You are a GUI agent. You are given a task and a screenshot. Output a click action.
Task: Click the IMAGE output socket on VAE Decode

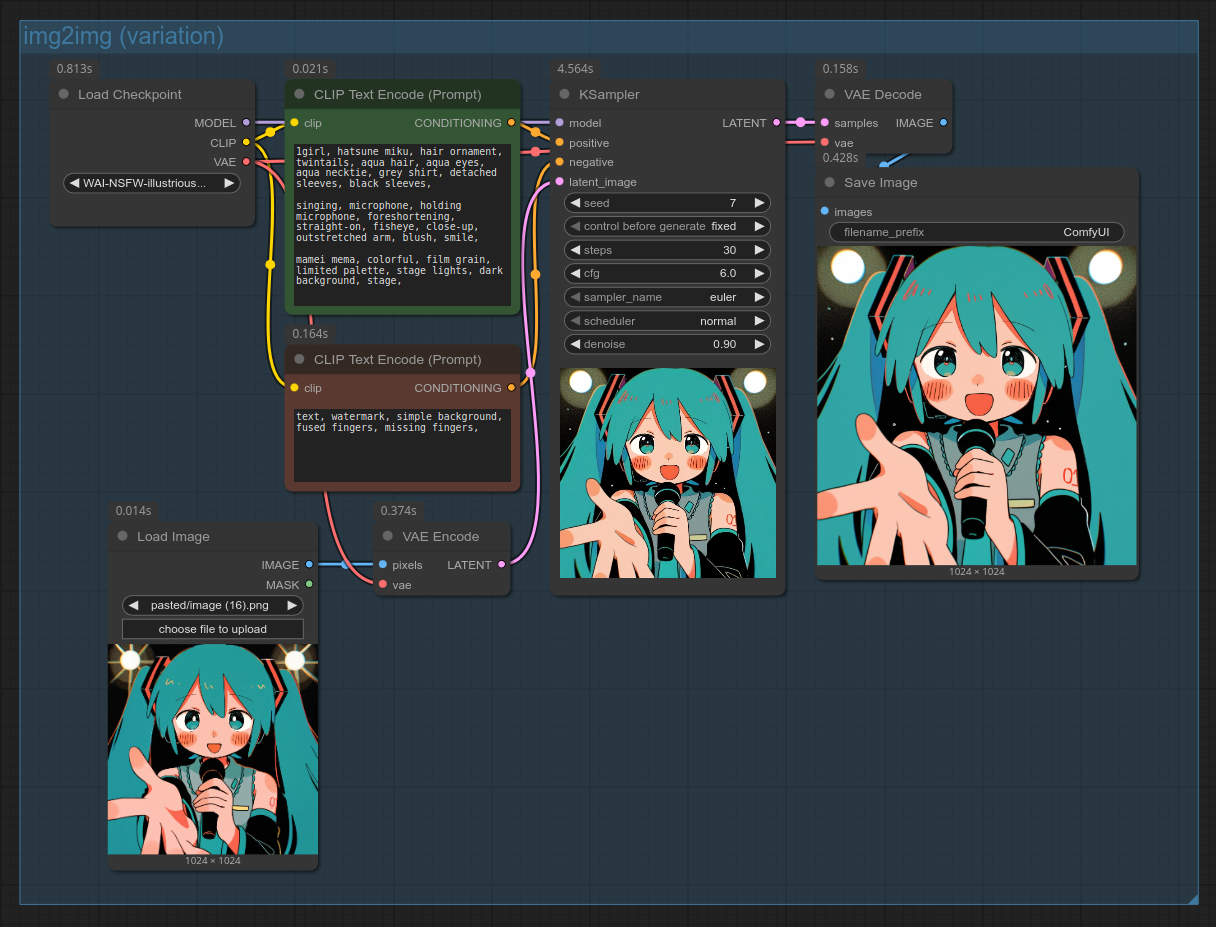(x=944, y=123)
